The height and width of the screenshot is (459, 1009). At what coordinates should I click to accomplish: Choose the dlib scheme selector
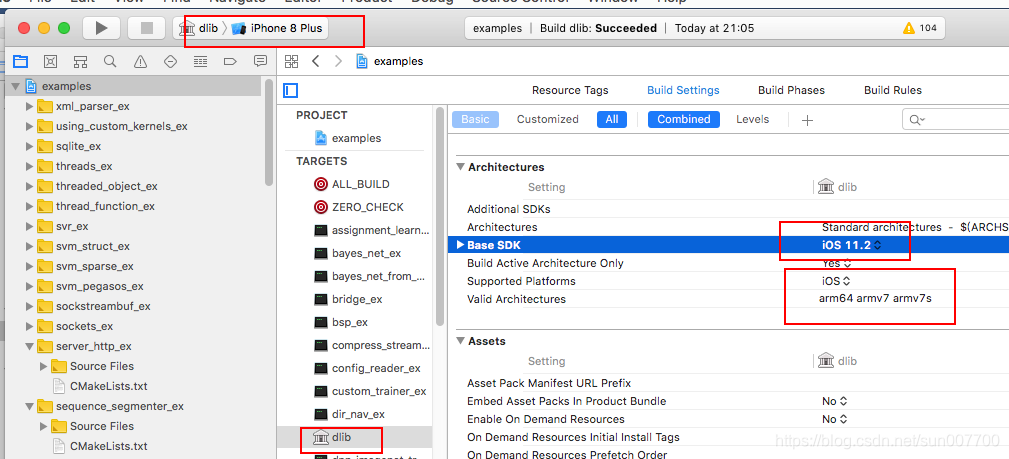199,28
